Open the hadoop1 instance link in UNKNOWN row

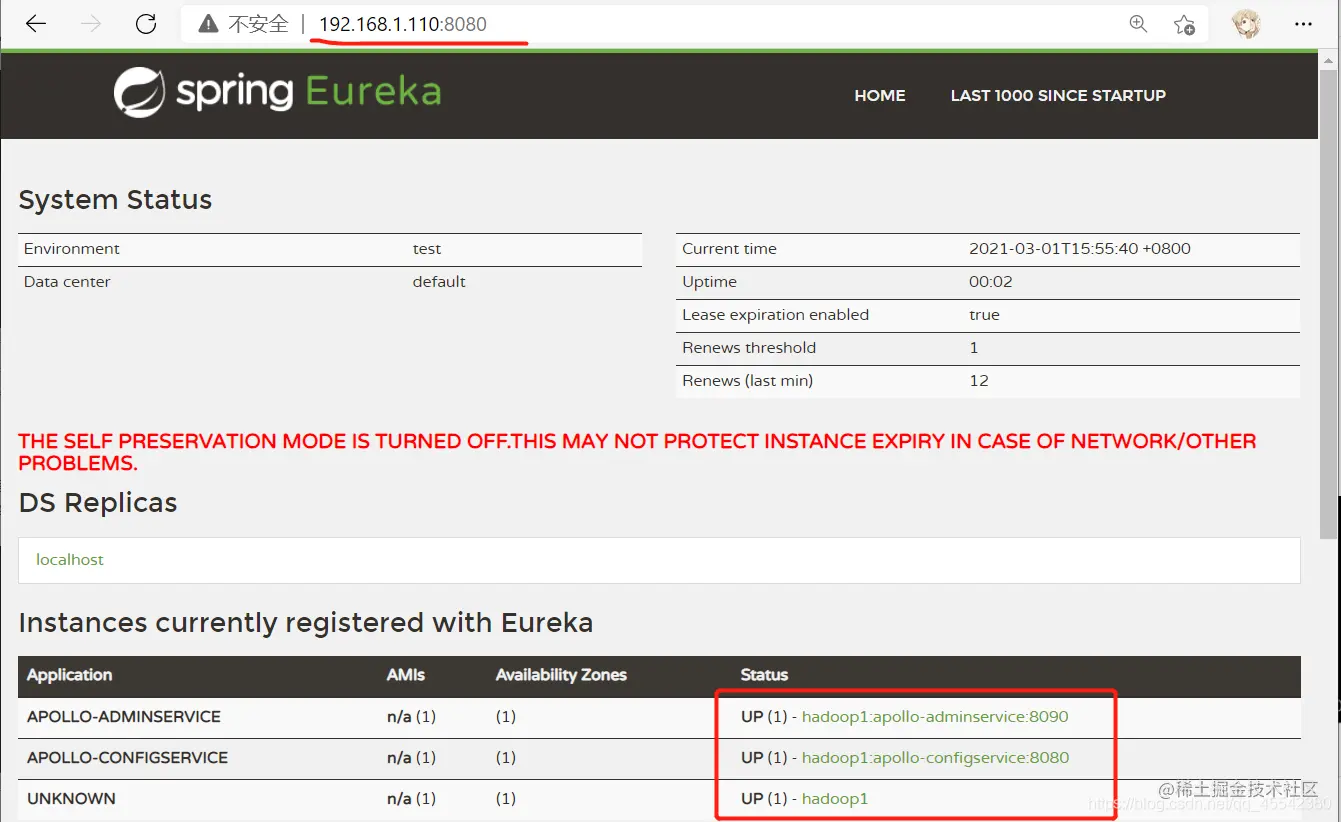pyautogui.click(x=835, y=799)
